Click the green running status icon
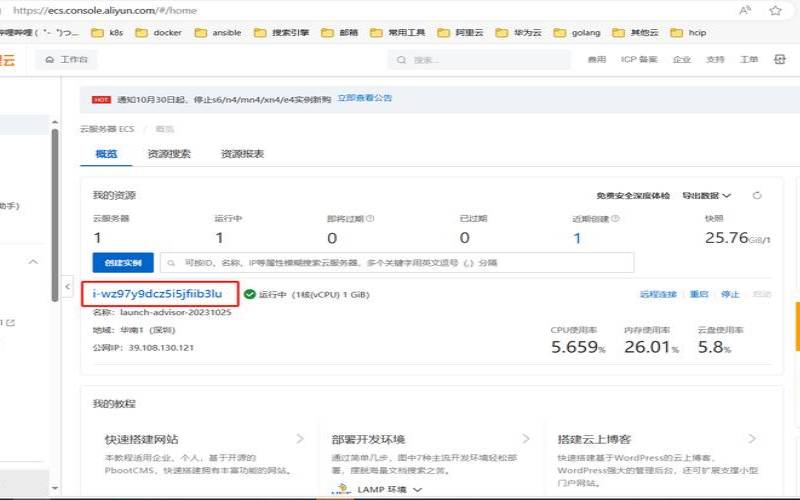 point(249,294)
